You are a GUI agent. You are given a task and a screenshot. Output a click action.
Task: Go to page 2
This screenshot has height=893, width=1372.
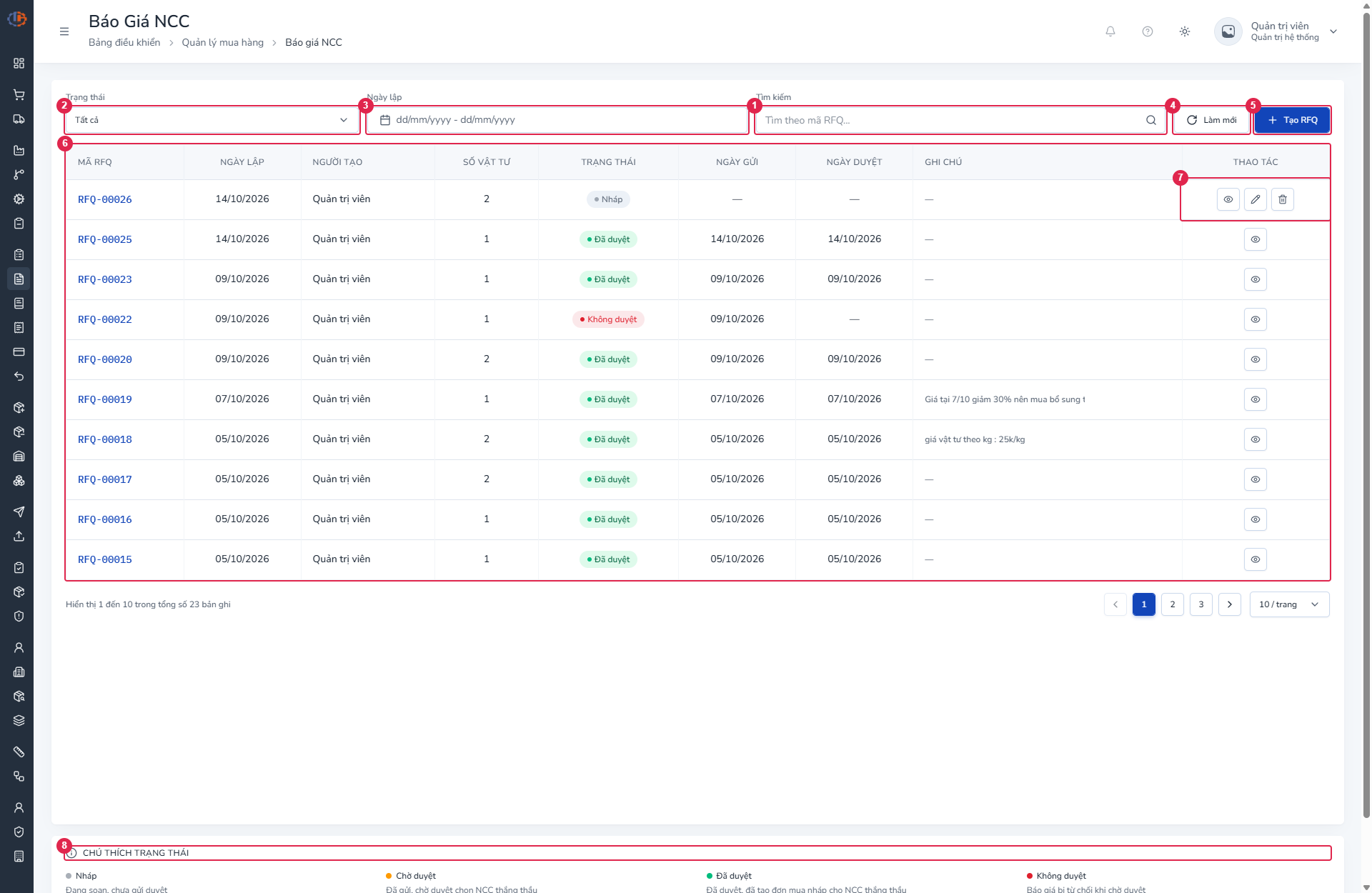tap(1173, 604)
